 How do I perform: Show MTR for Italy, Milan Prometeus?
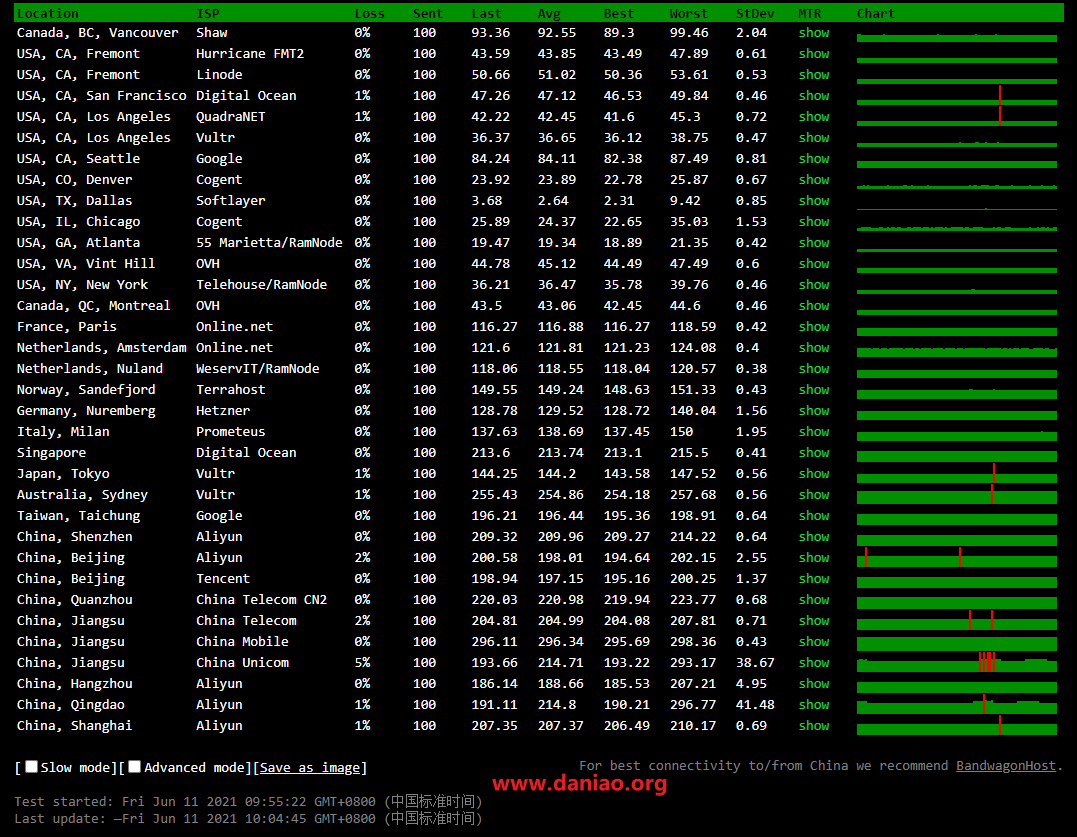[814, 432]
